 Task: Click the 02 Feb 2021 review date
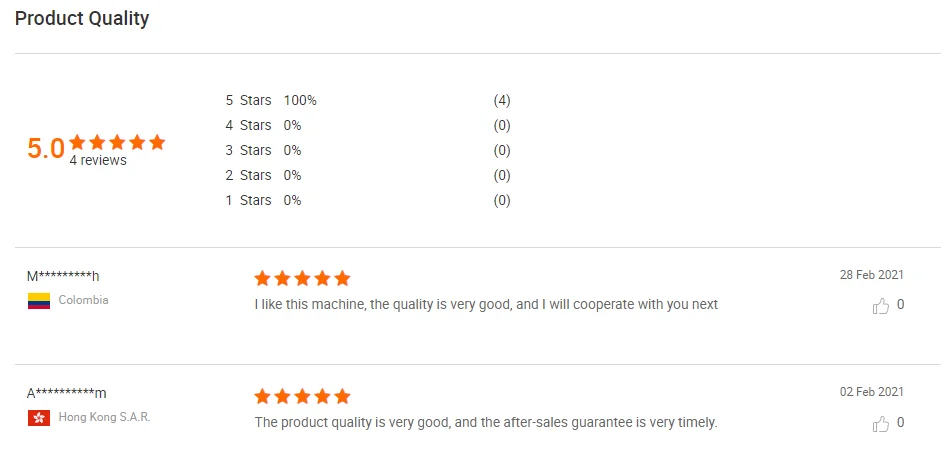871,392
